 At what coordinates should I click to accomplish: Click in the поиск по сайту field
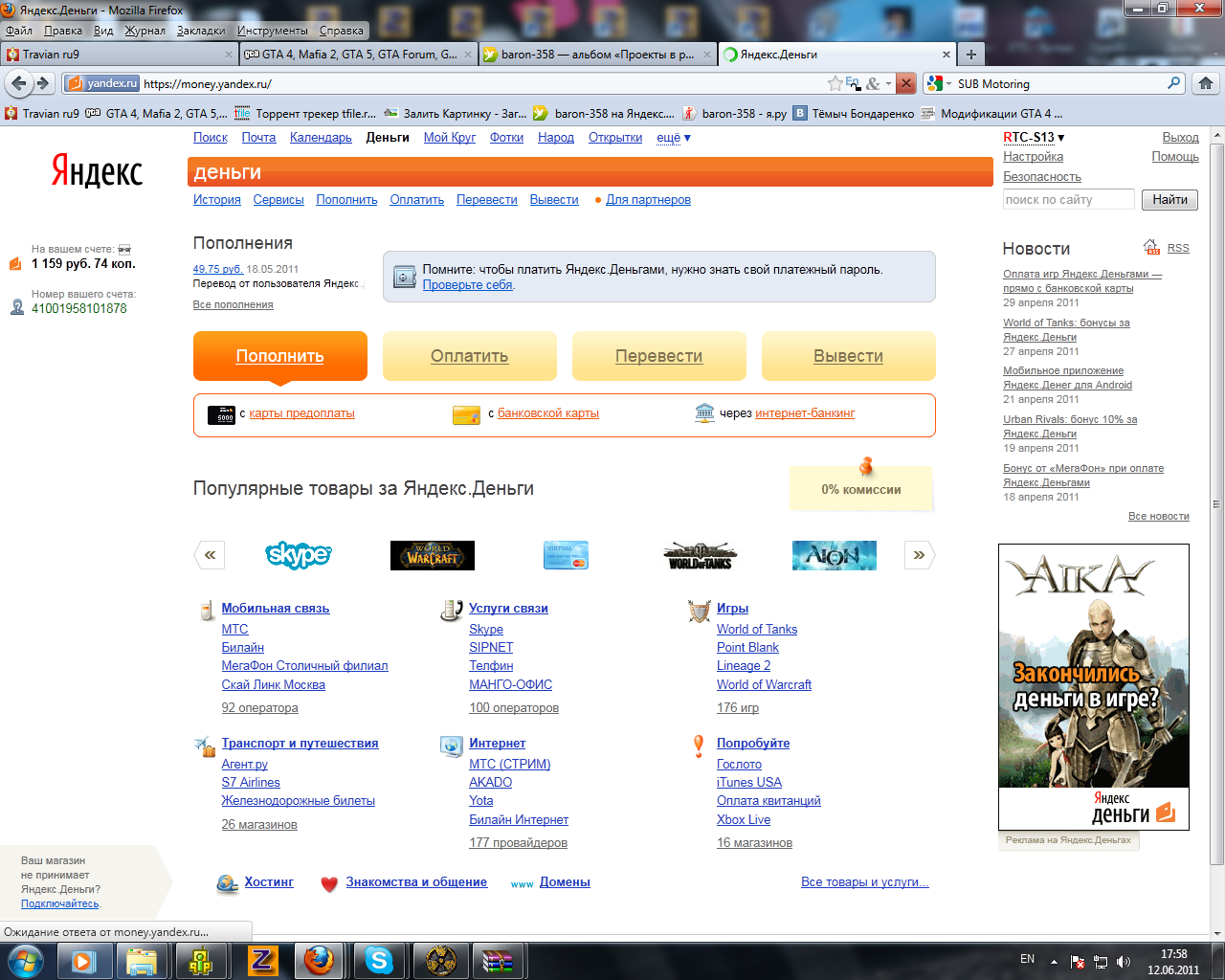(1068, 200)
